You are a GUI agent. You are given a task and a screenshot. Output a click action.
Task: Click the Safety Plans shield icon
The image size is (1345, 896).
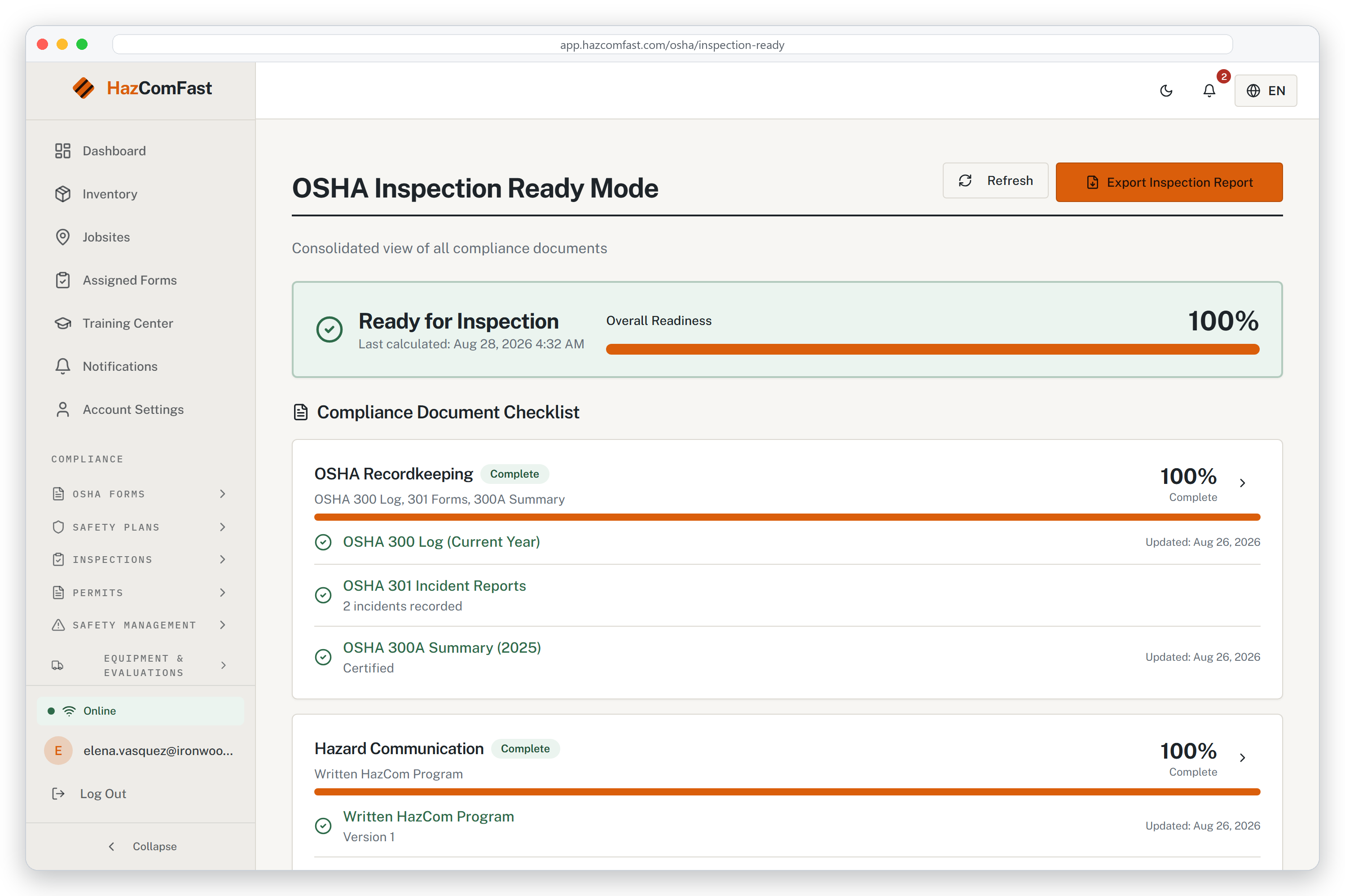58,527
